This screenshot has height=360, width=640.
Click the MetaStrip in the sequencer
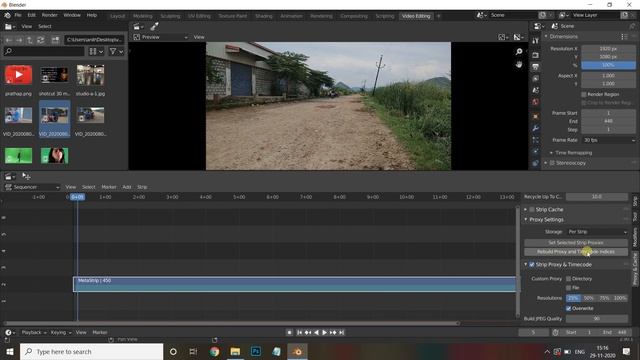pos(294,284)
